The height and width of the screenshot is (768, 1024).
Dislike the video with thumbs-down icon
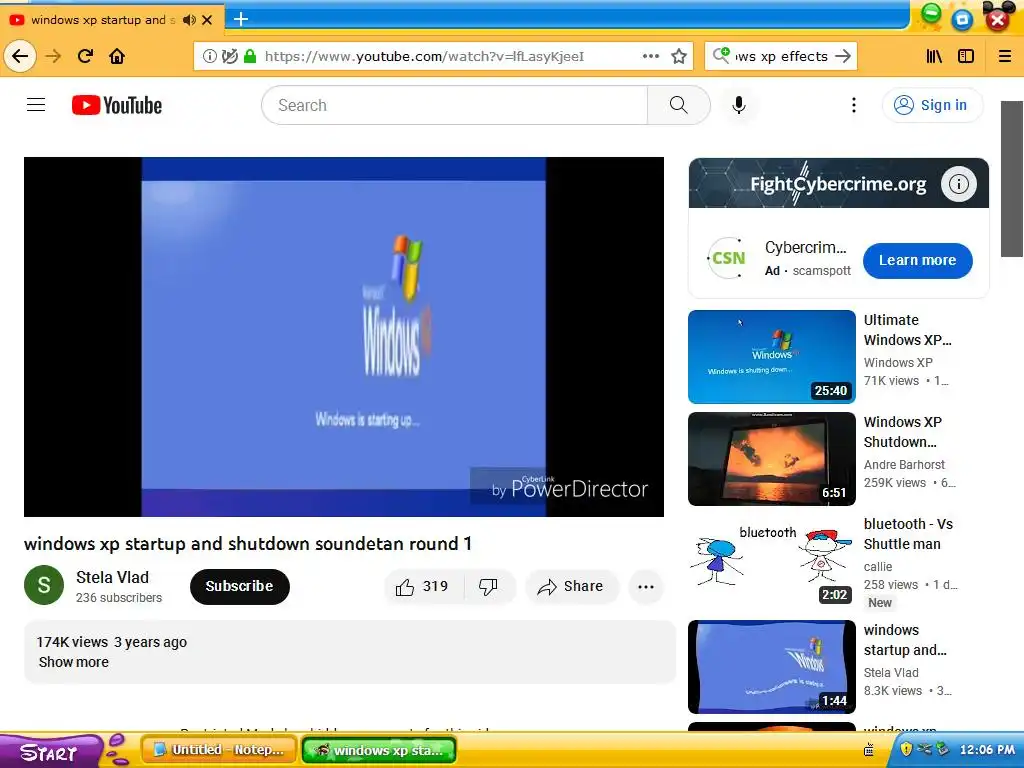[x=488, y=586]
